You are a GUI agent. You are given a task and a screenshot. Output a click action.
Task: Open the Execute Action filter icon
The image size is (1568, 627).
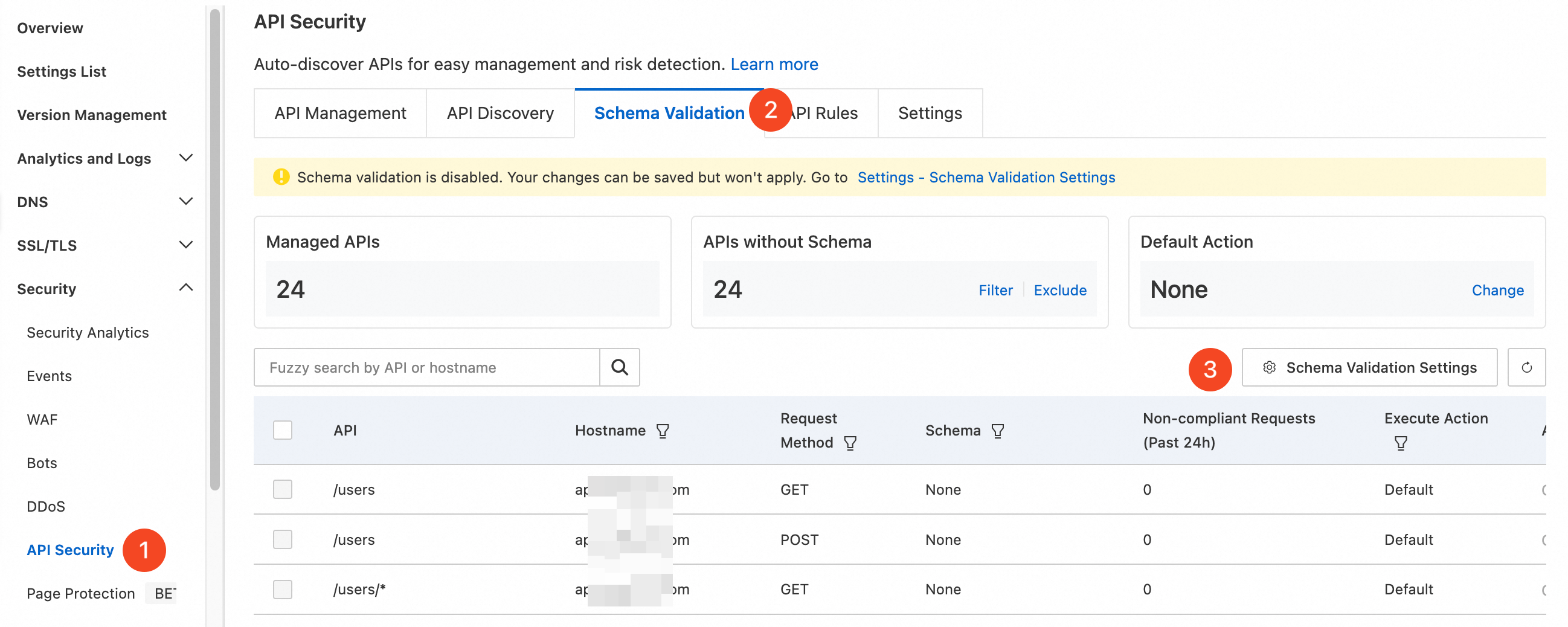pyautogui.click(x=1400, y=443)
